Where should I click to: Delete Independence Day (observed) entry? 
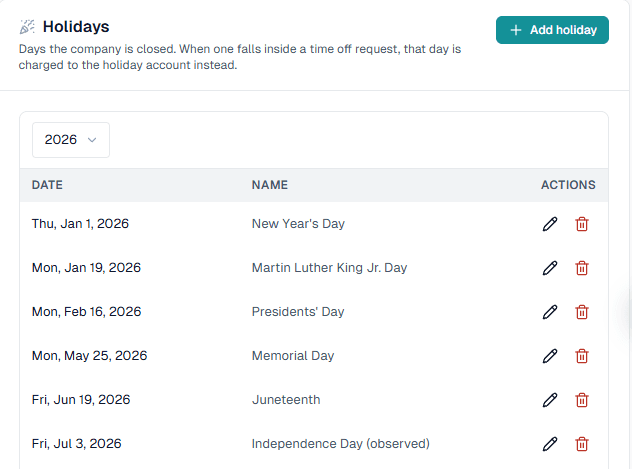[582, 444]
